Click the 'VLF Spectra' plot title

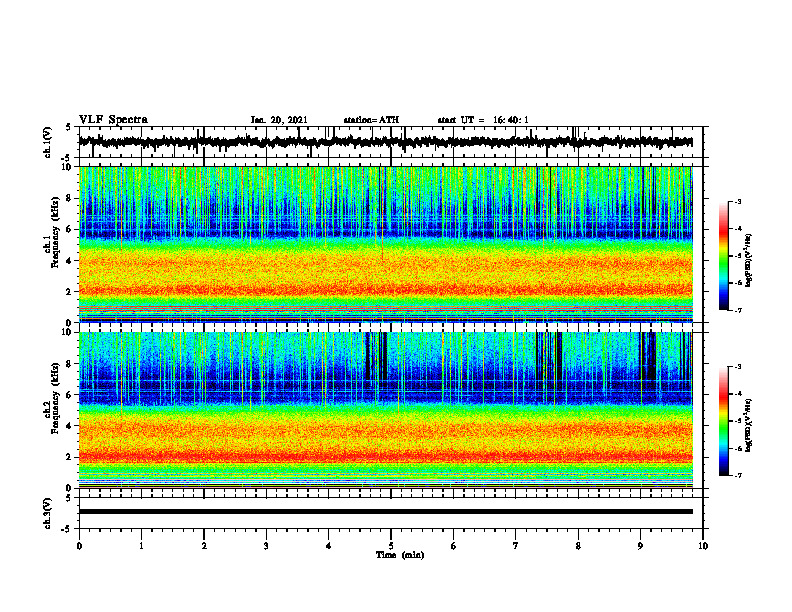[x=113, y=120]
